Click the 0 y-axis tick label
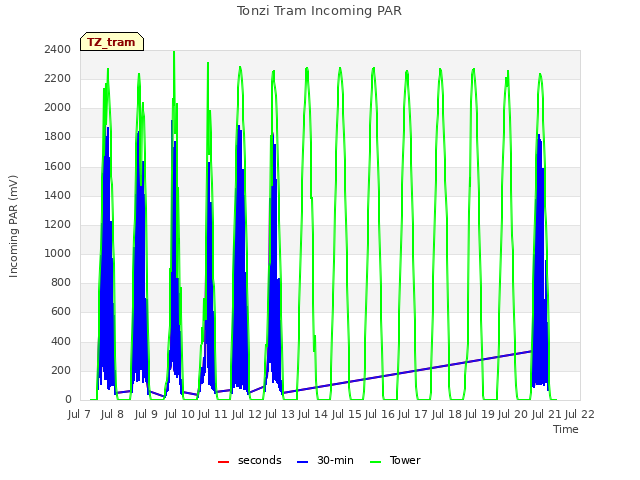 68,399
